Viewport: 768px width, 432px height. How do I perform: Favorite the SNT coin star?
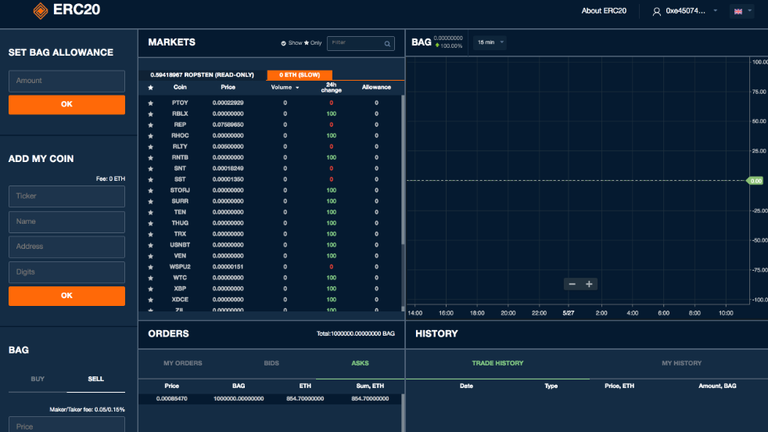(x=150, y=168)
